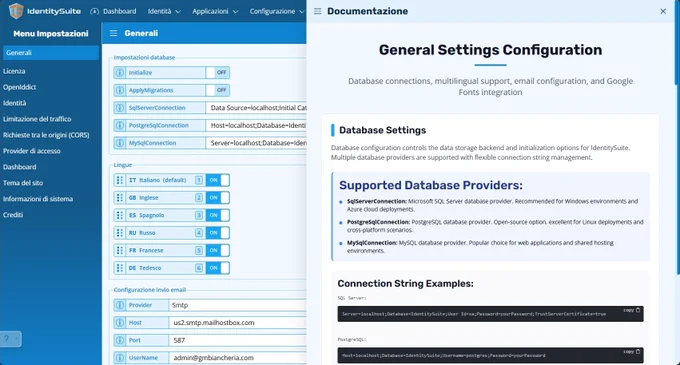
Task: Open Provider di accesso settings
Action: click(32, 151)
